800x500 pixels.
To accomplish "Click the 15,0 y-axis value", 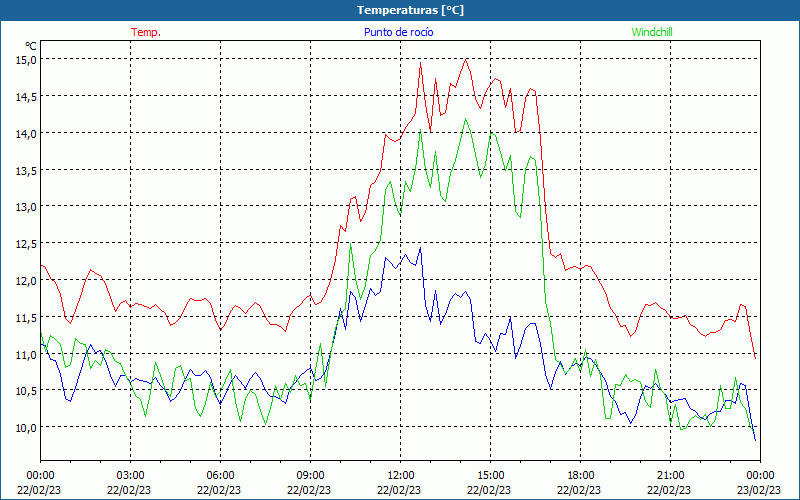I will tap(26, 60).
